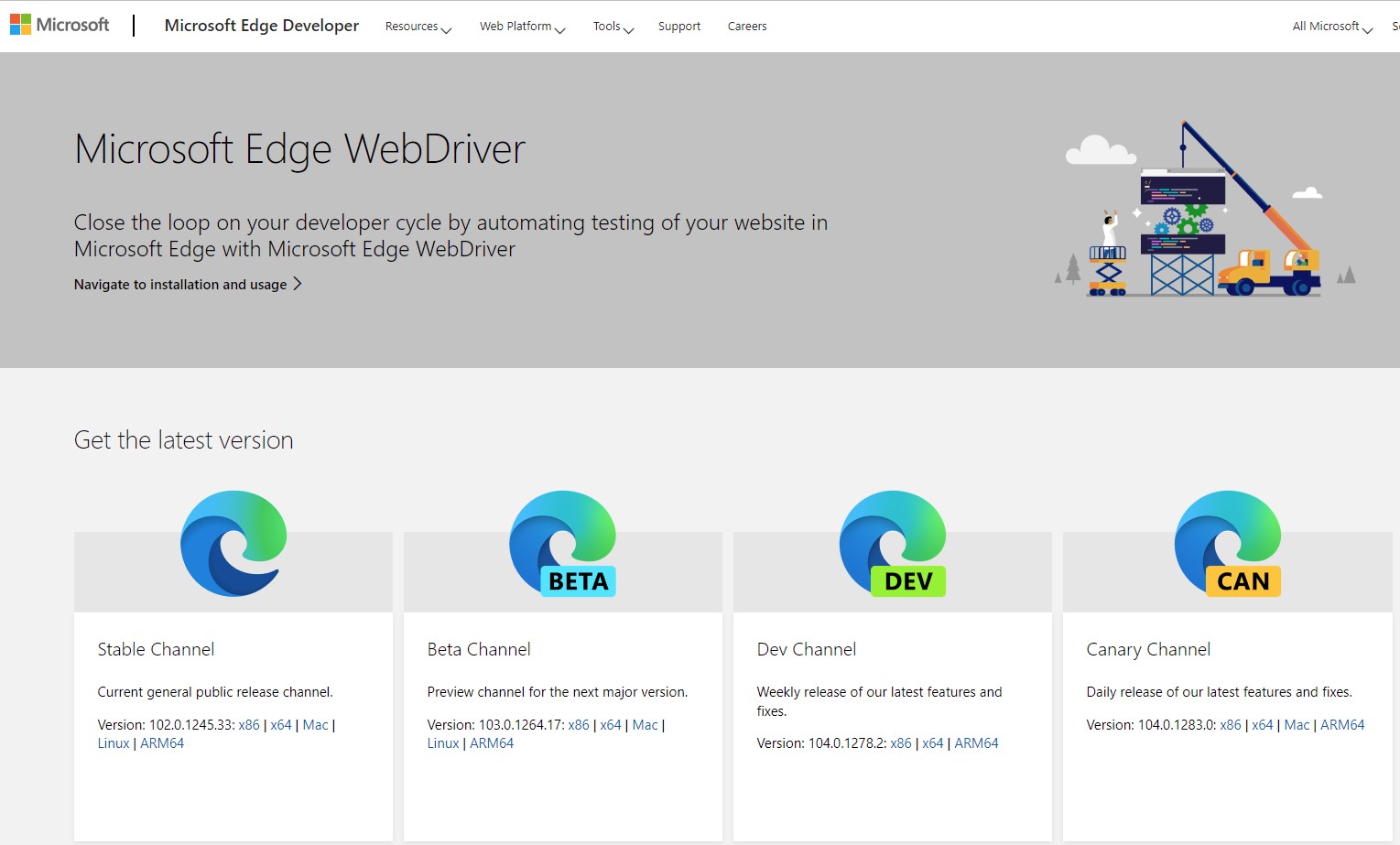Download Dev channel x86 driver
The width and height of the screenshot is (1400, 845).
[901, 743]
